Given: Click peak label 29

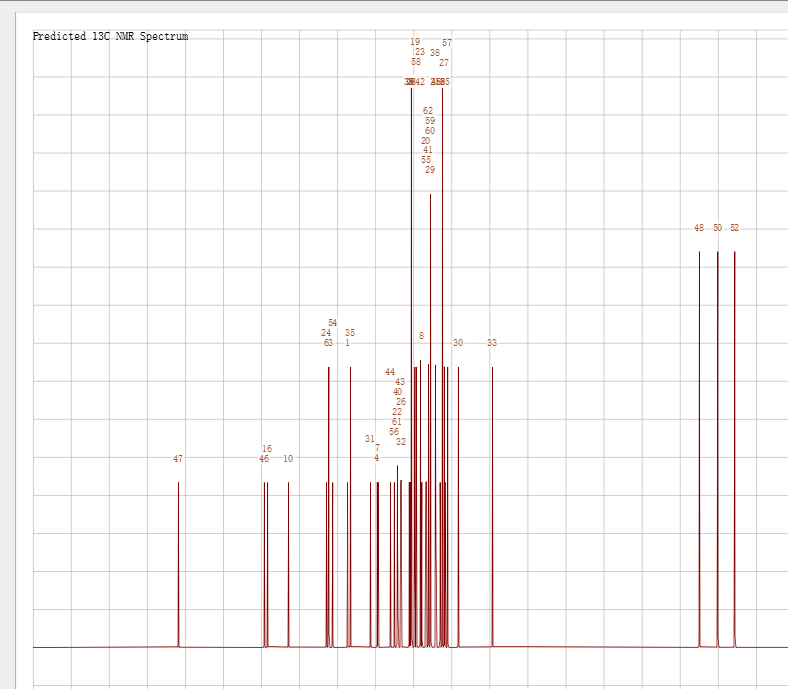Looking at the screenshot, I should pos(430,170).
